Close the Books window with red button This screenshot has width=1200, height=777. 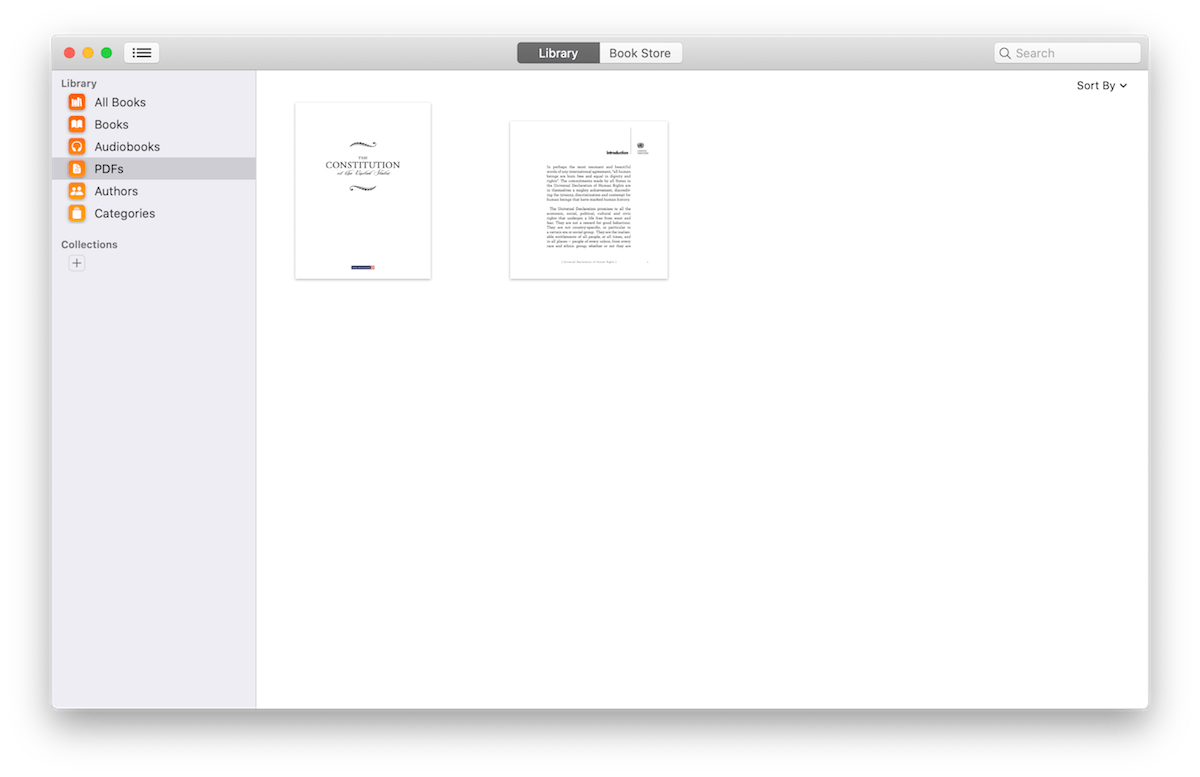click(x=70, y=53)
